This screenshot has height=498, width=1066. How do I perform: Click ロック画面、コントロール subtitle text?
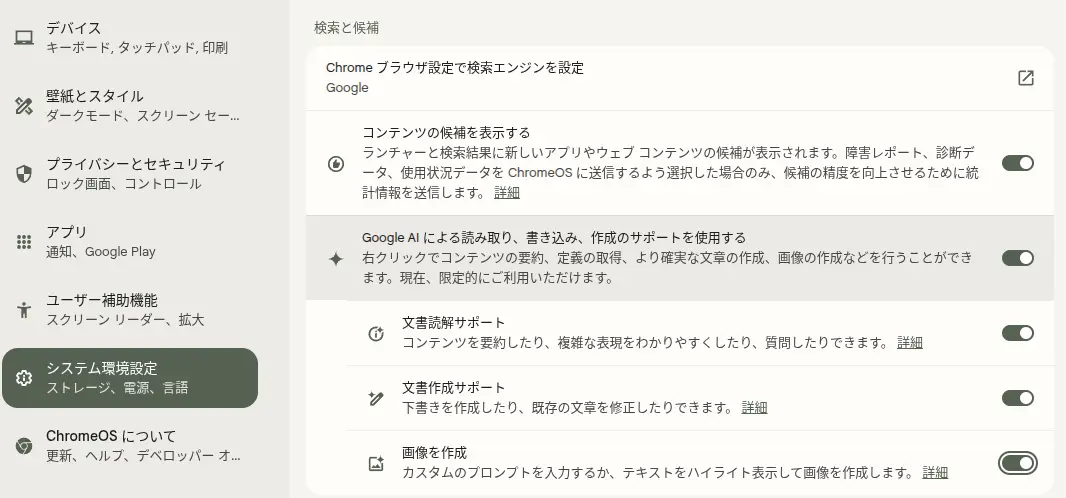(x=123, y=184)
